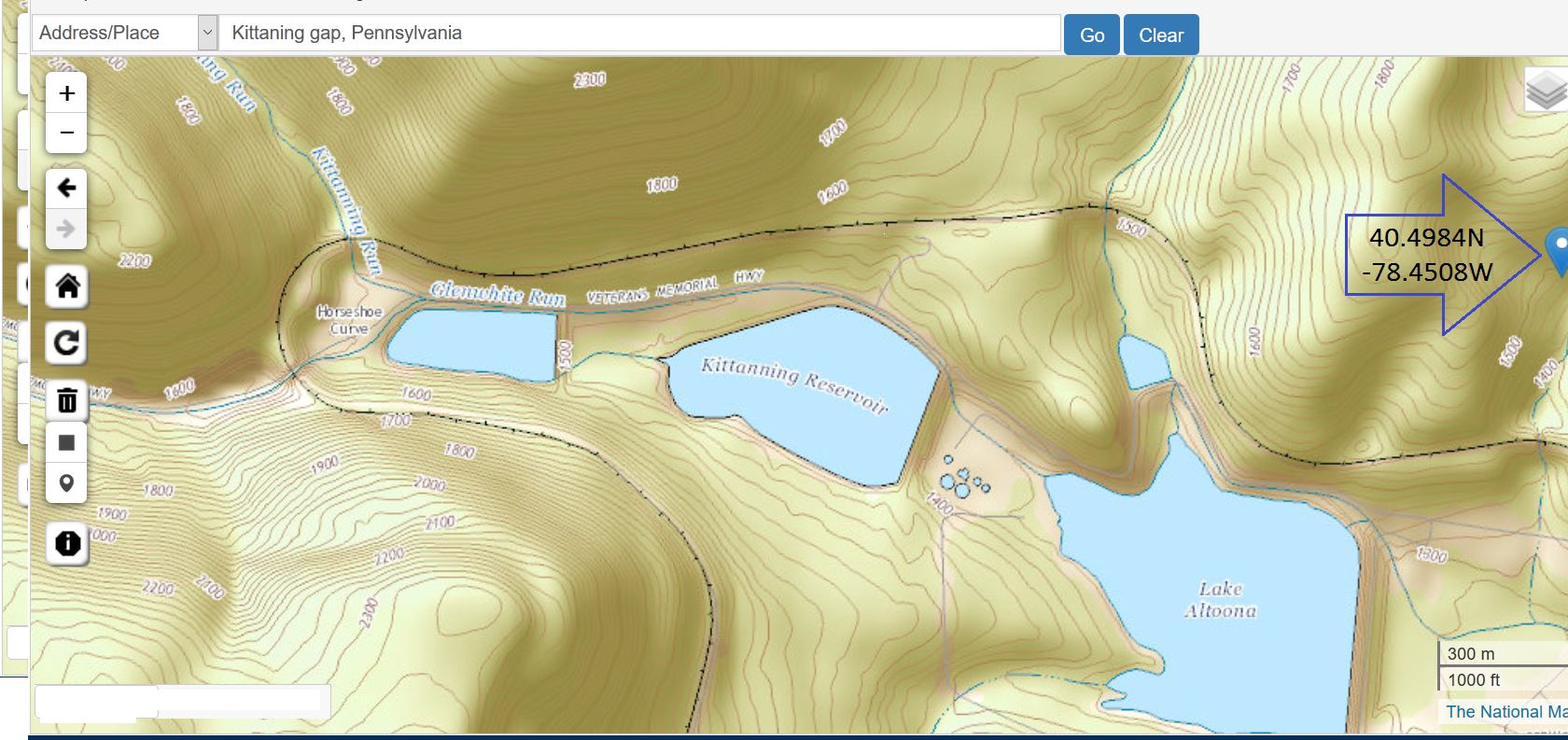Zoom out with the minus button

click(66, 133)
